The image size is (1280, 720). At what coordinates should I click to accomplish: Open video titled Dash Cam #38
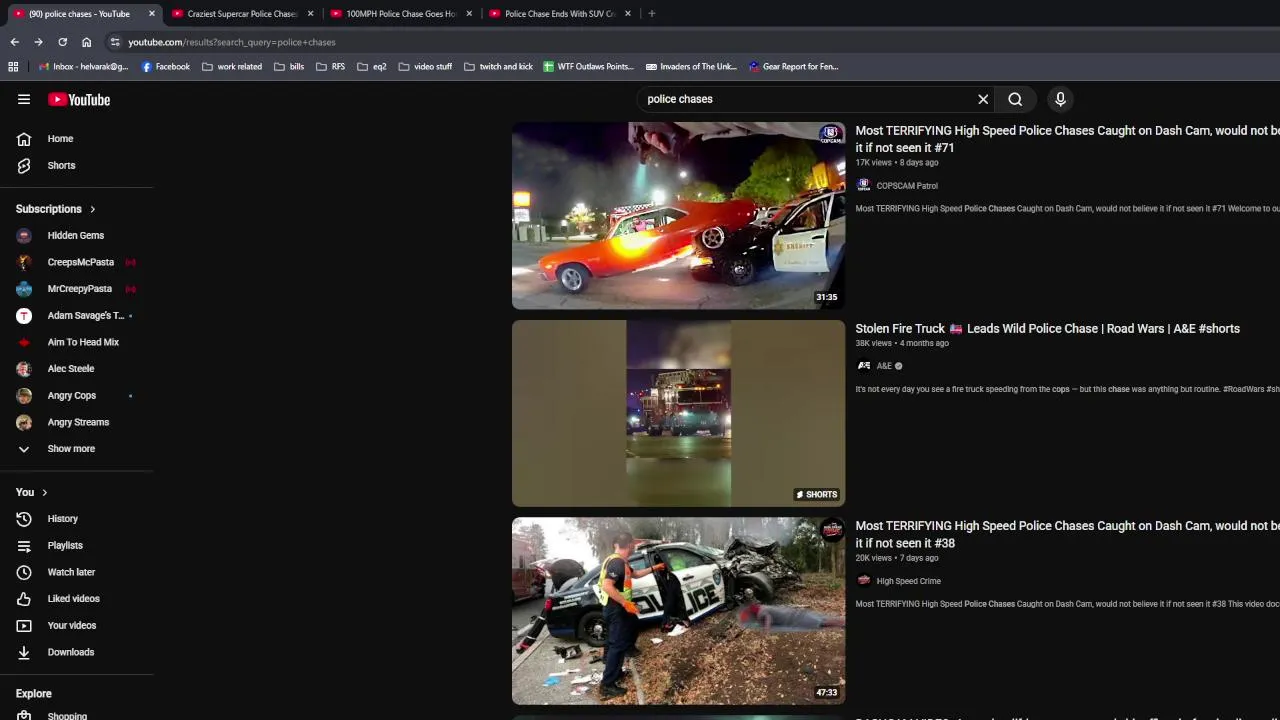[1067, 534]
